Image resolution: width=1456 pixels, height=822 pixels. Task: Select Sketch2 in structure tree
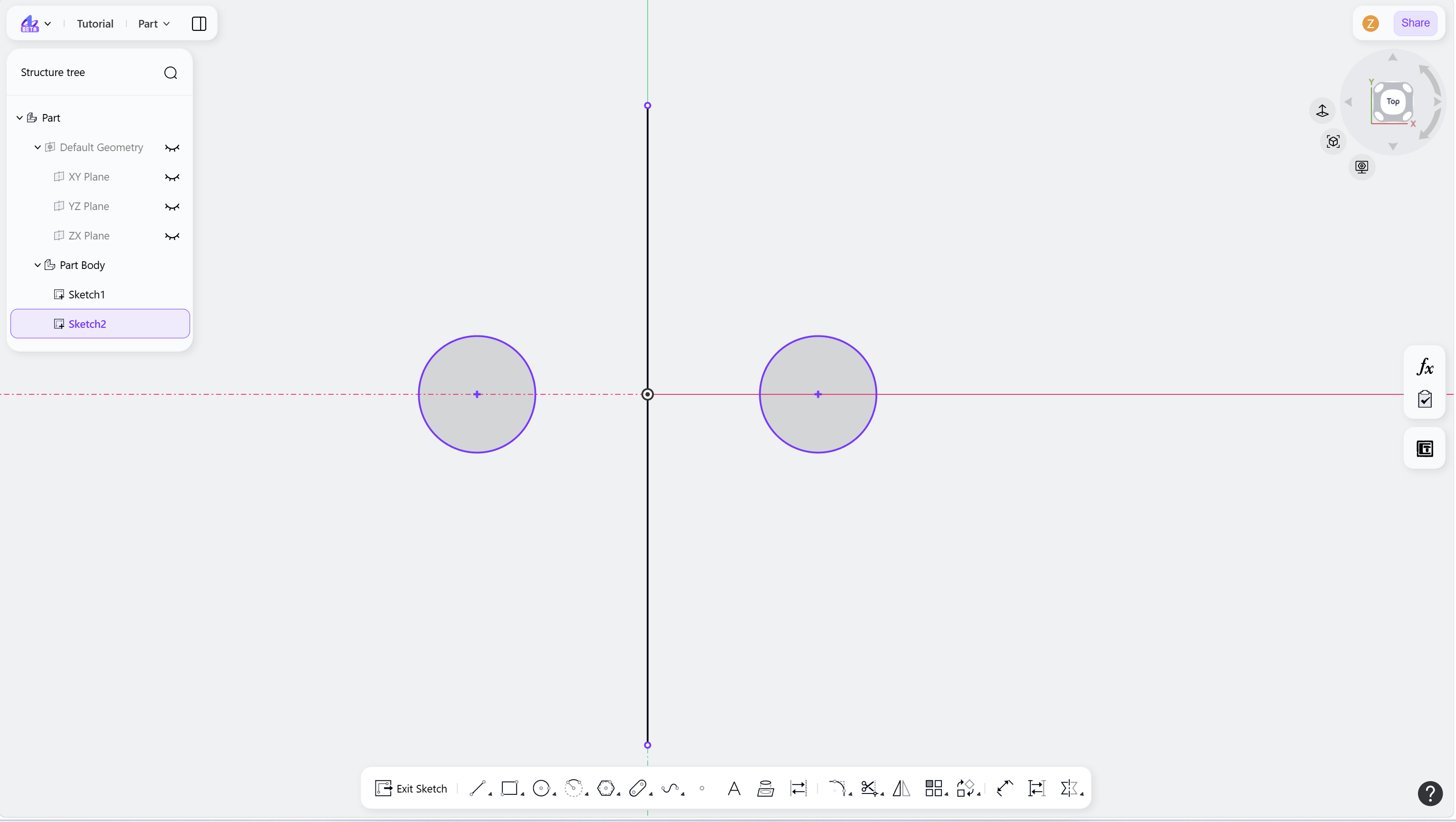point(100,324)
